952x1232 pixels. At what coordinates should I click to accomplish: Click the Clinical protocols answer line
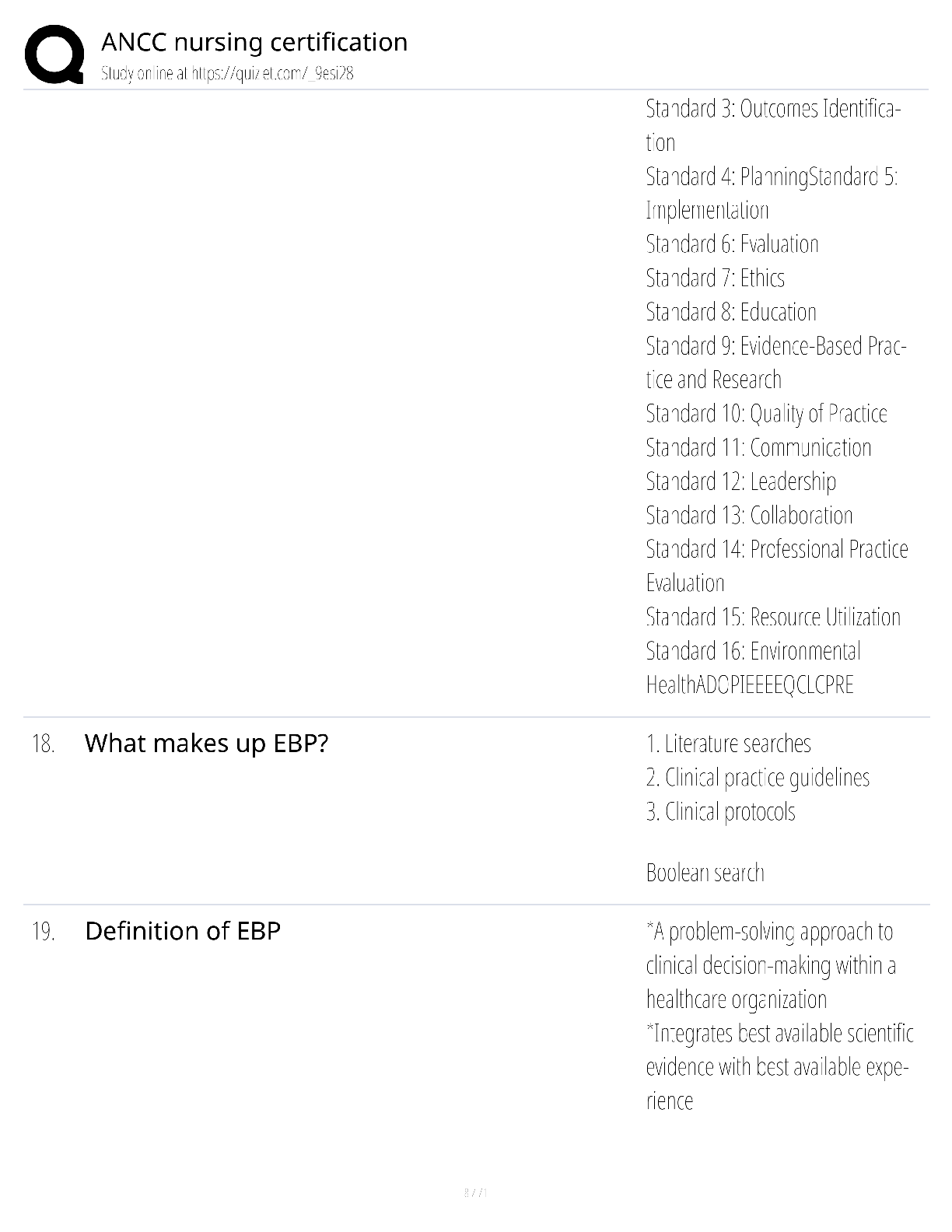point(720,813)
